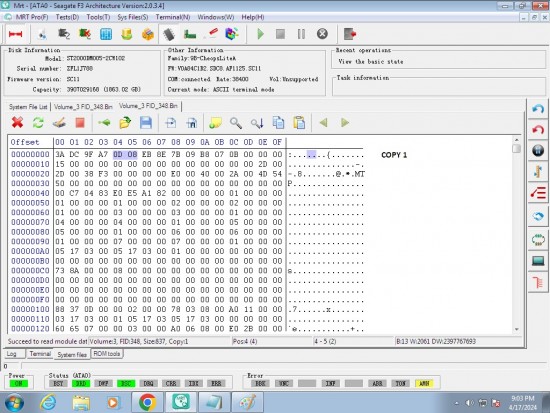Click the paste clipboard icon
550x413 pixels.
tap(299, 123)
